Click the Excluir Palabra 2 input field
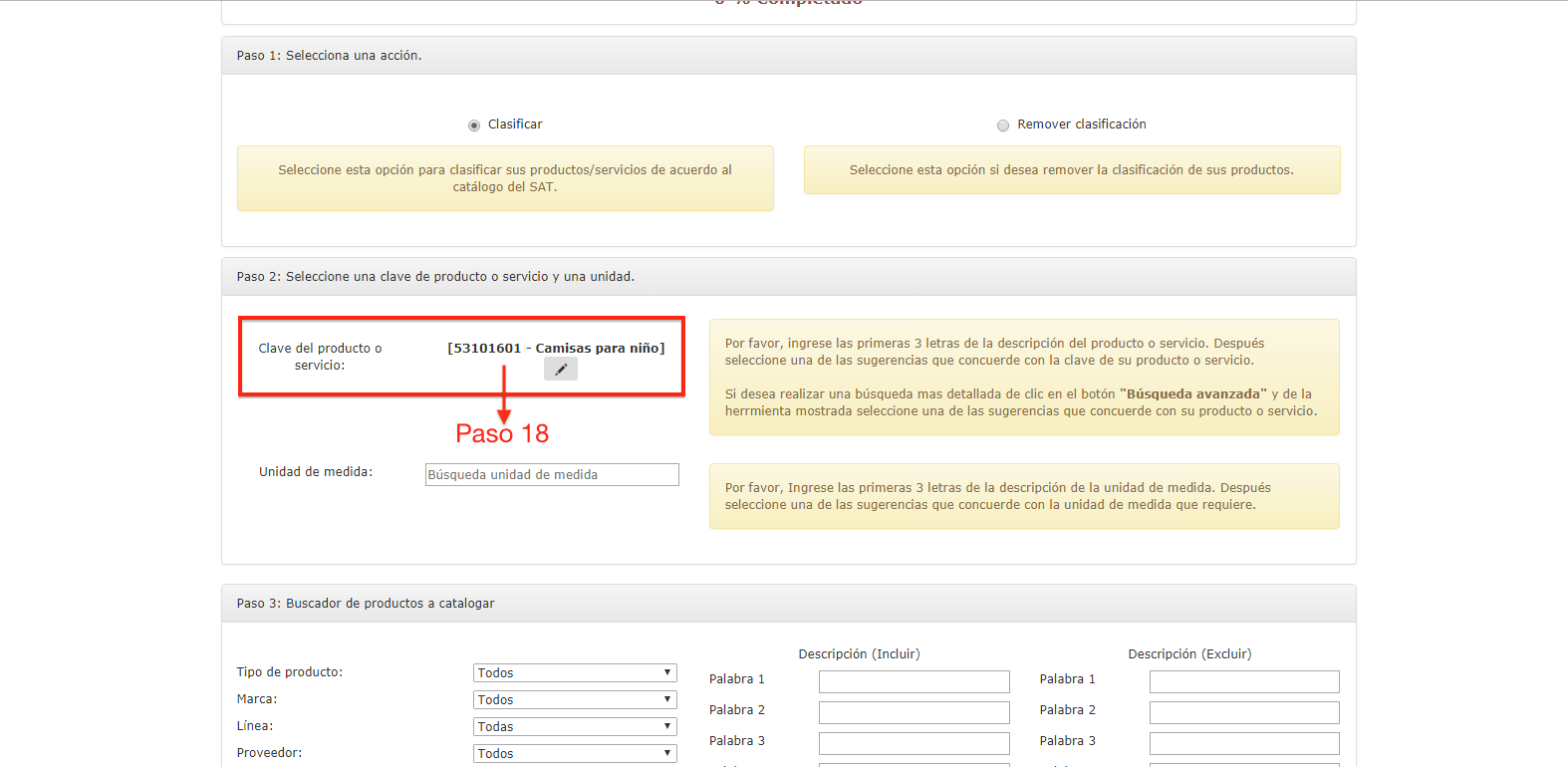 (1244, 712)
